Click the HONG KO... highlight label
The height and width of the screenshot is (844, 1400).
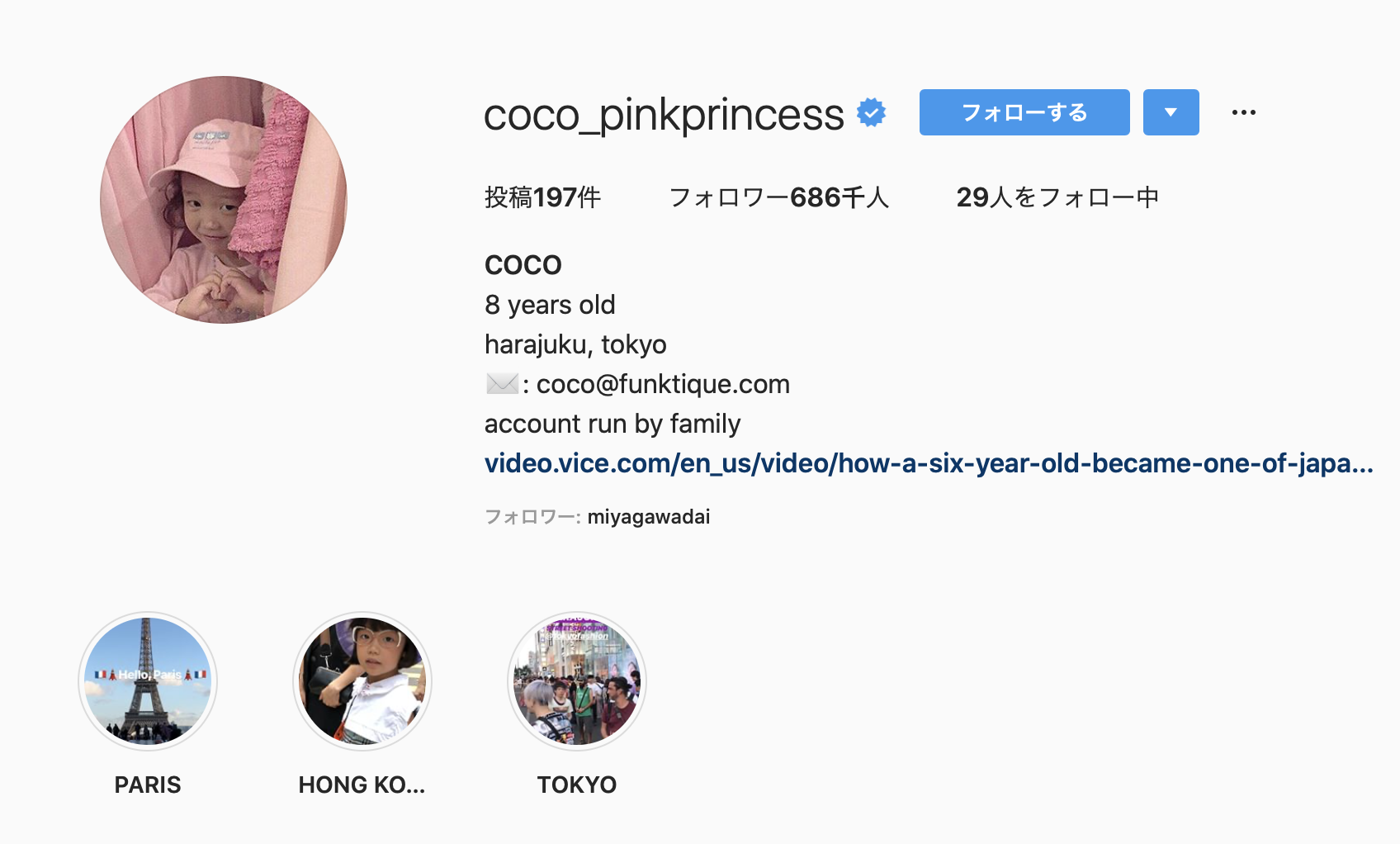coord(362,785)
